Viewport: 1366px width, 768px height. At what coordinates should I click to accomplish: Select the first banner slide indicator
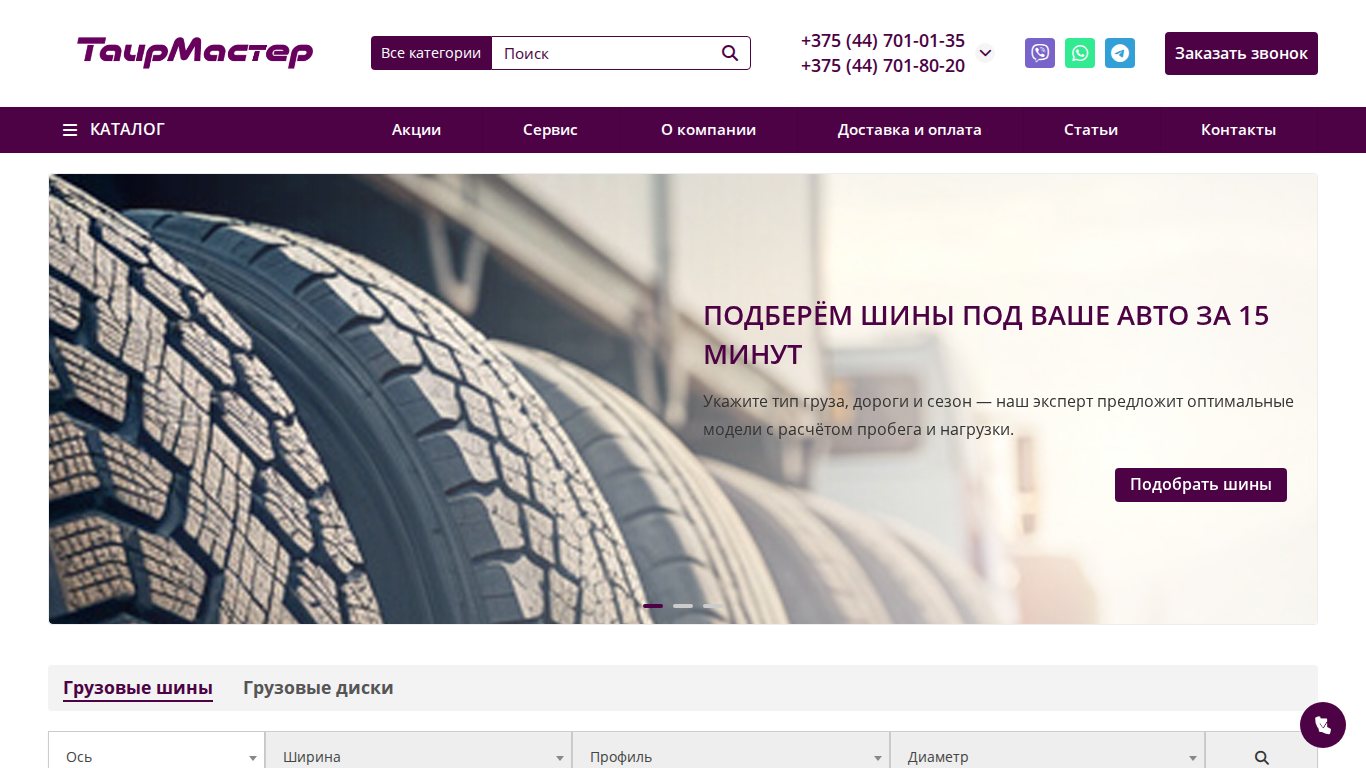point(653,606)
